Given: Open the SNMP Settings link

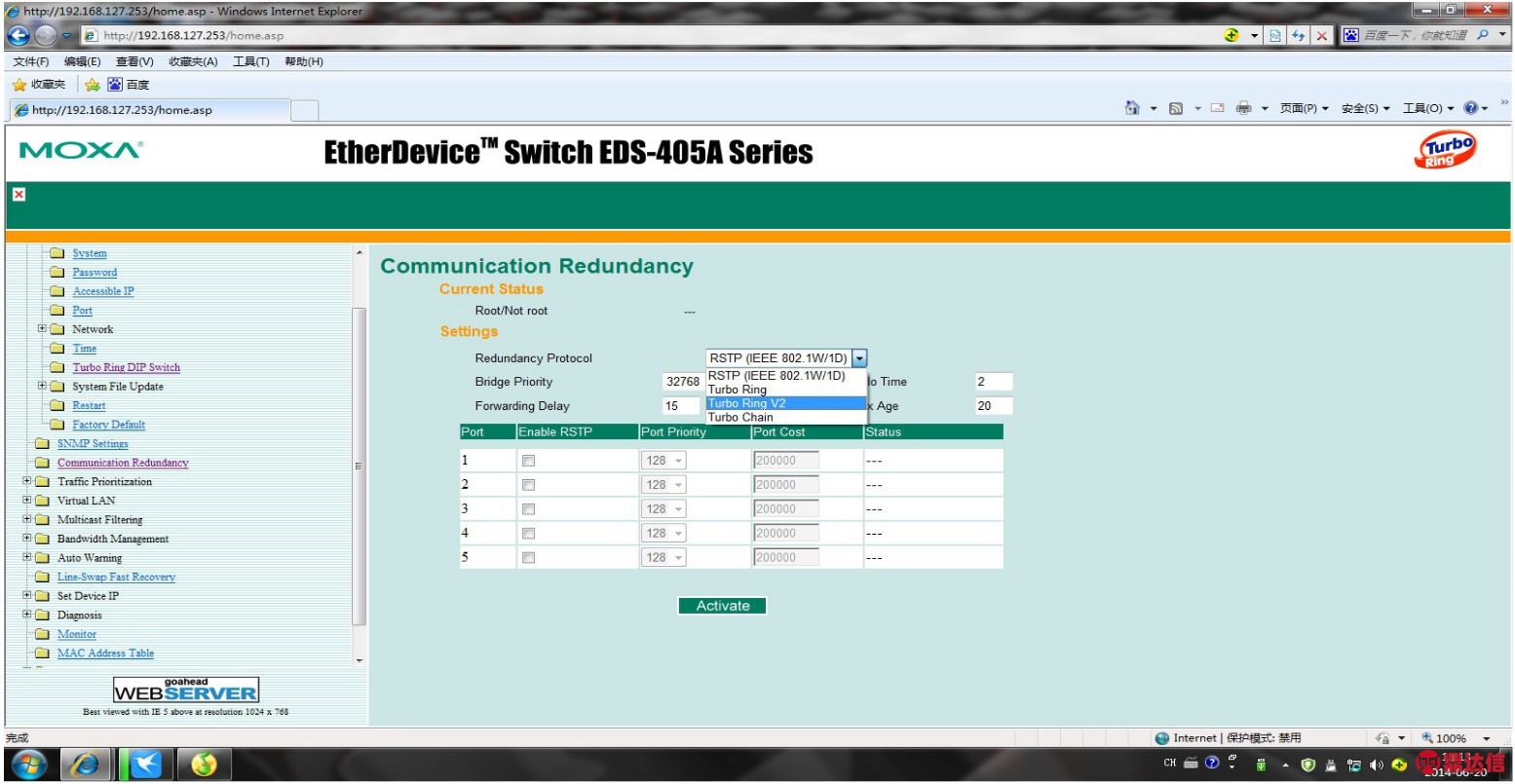Looking at the screenshot, I should 93,443.
